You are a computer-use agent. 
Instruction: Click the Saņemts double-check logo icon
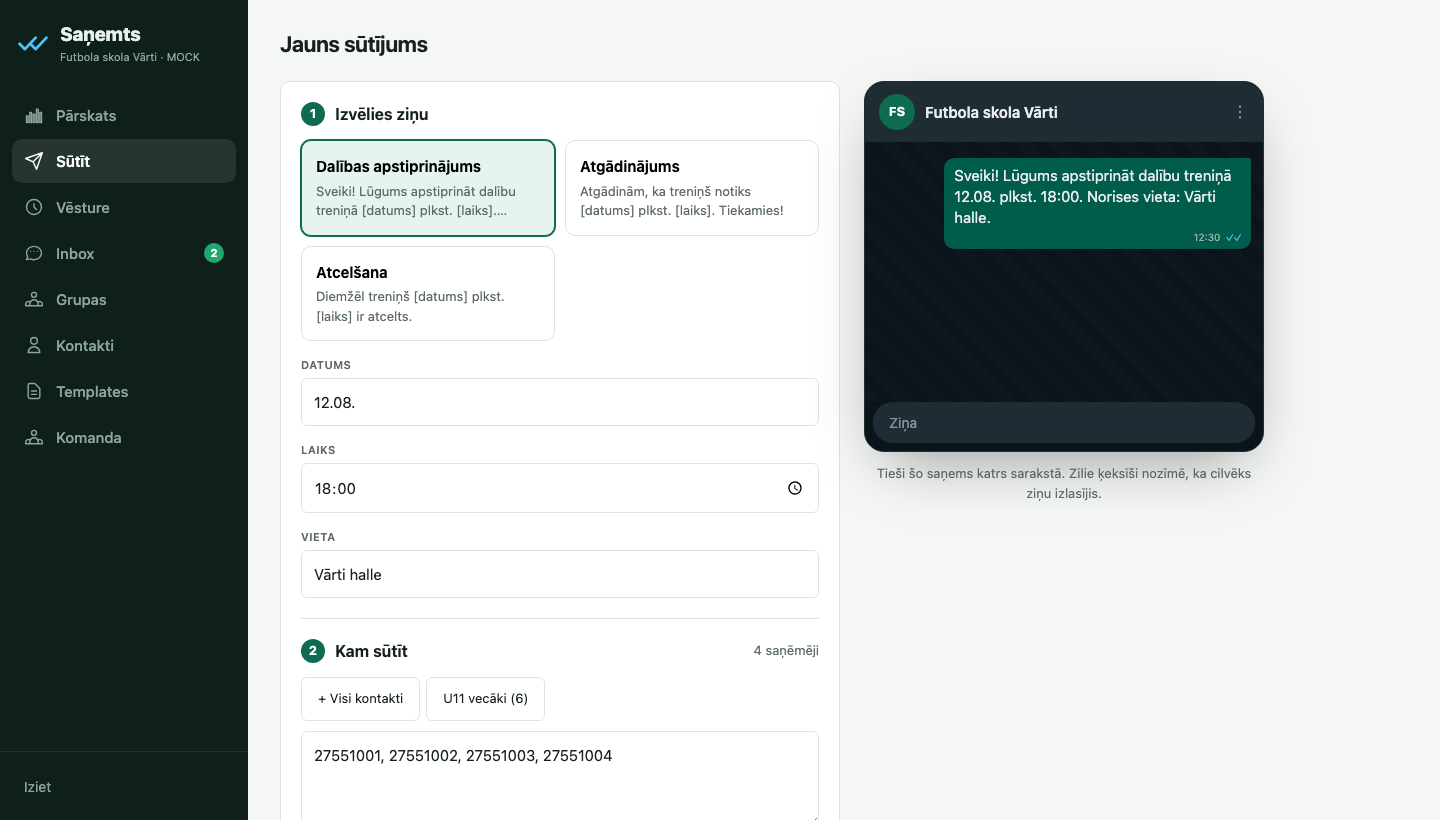pyautogui.click(x=33, y=44)
